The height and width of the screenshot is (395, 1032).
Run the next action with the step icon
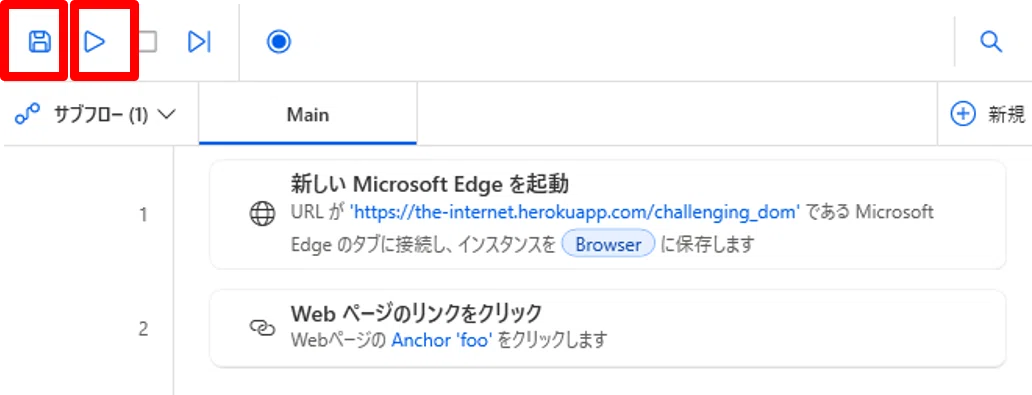199,41
